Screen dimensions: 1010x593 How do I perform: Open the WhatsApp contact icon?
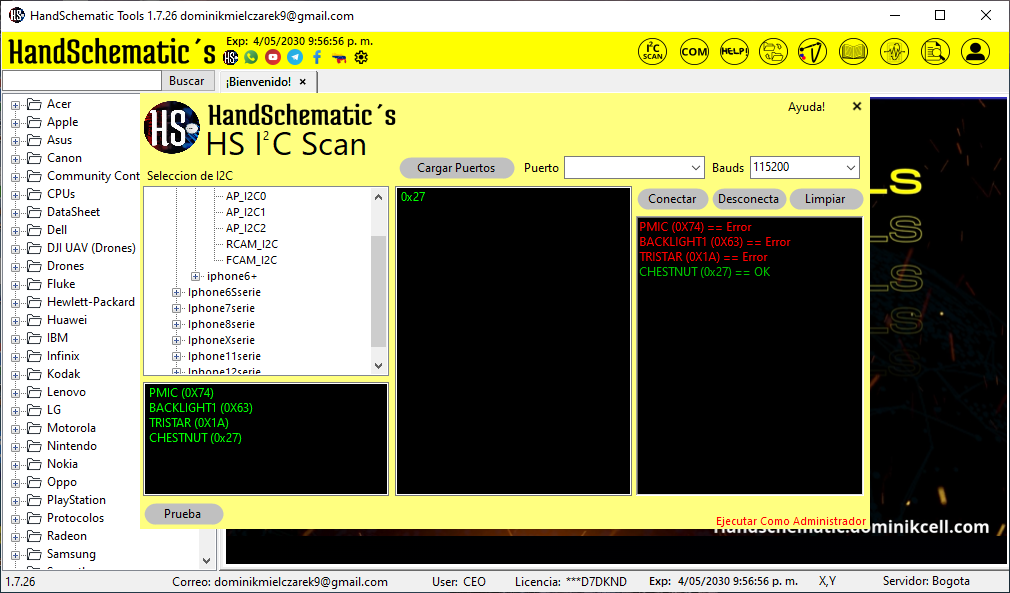(251, 57)
